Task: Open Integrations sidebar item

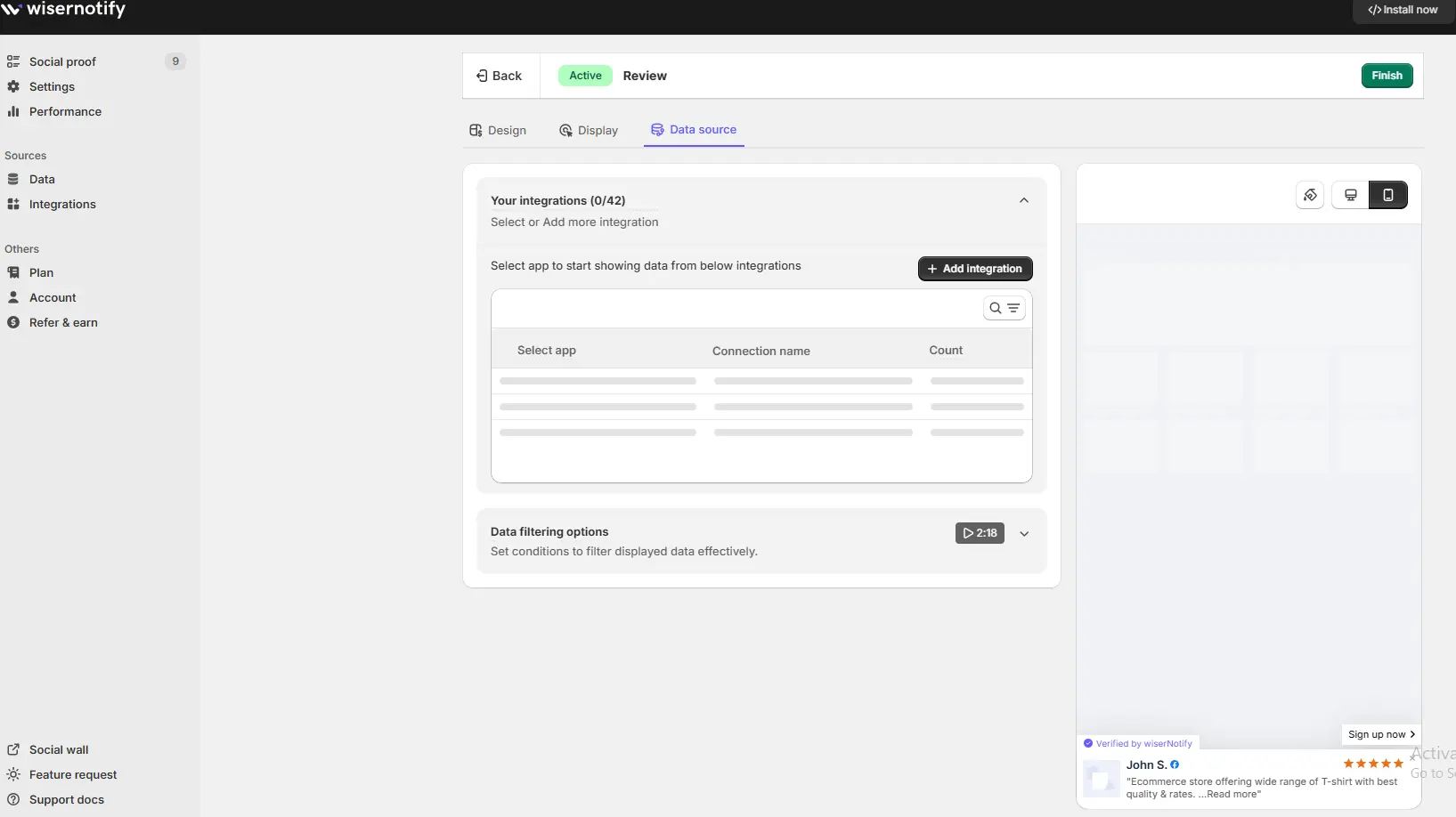Action: coord(62,204)
